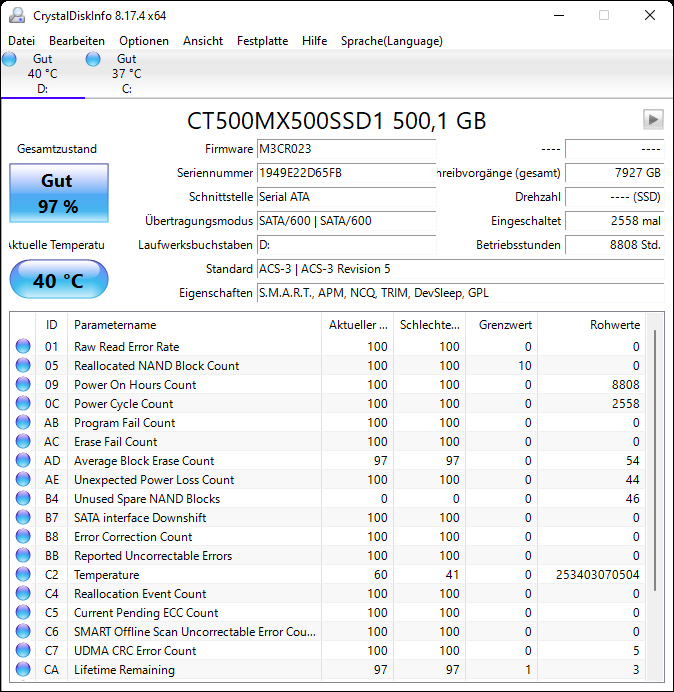
Task: Click the Eigenschaften field with S.M.A.R.T.
Action: tap(460, 293)
